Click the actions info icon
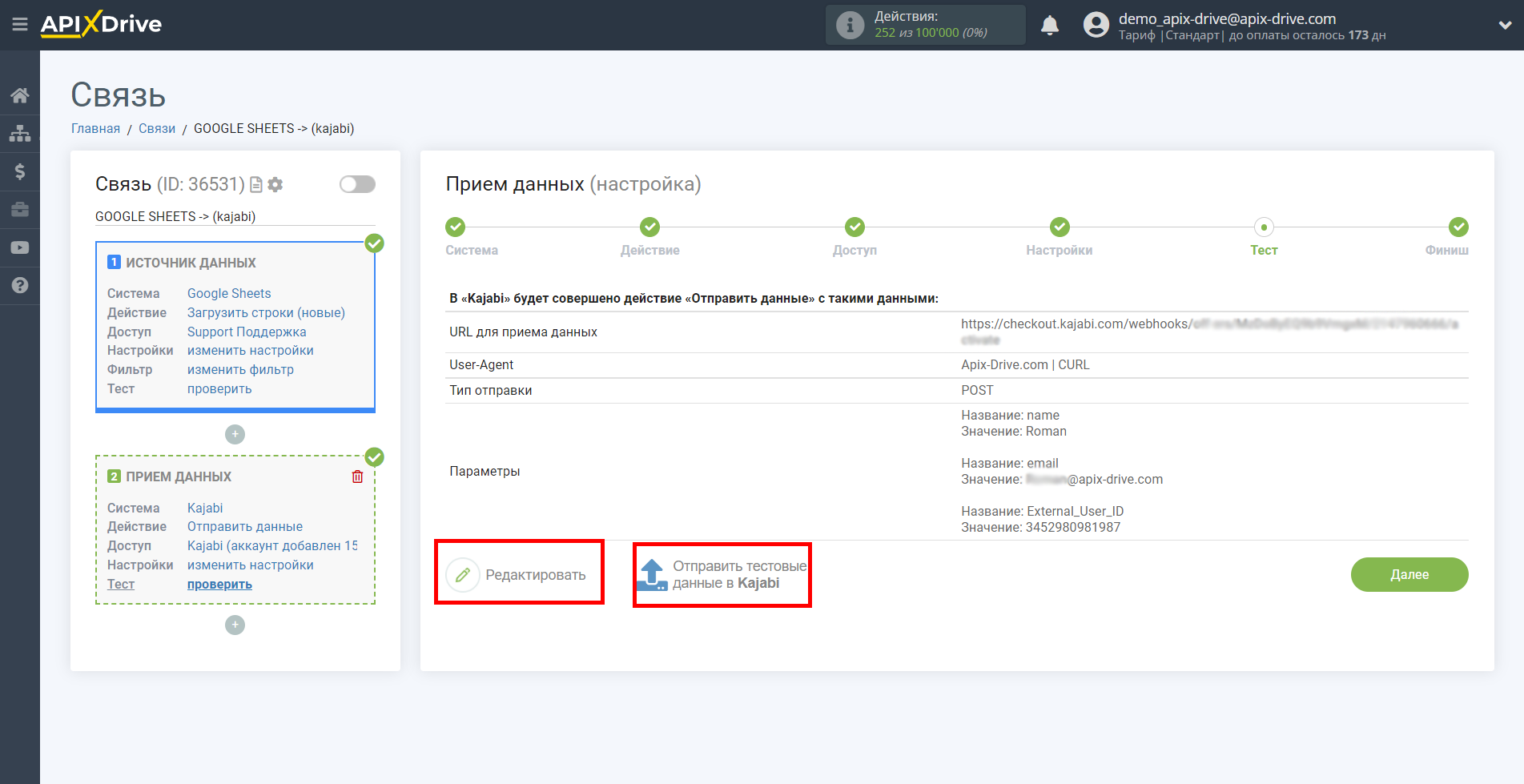1524x784 pixels. [850, 25]
